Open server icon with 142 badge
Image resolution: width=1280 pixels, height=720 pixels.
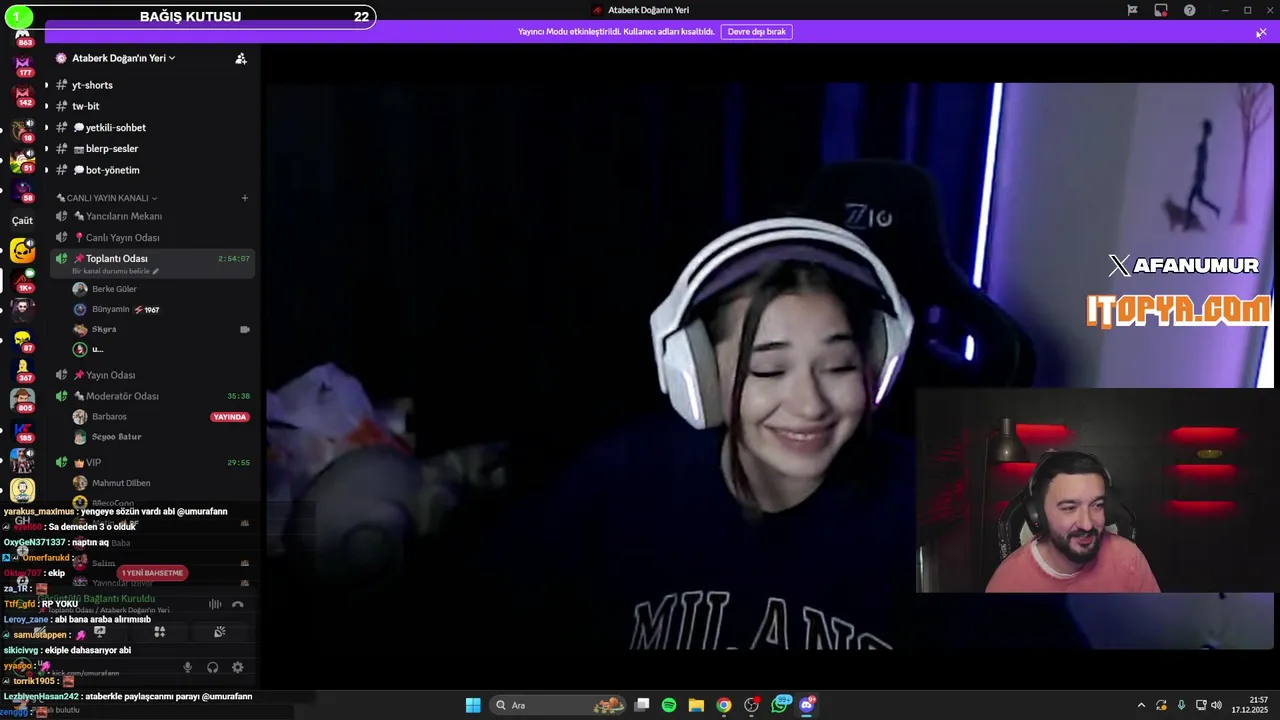(22, 96)
